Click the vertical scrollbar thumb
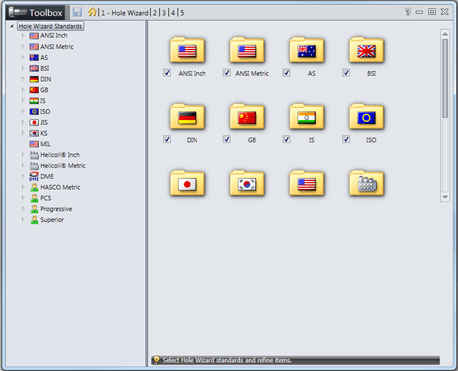Image resolution: width=458 pixels, height=371 pixels. (445, 78)
